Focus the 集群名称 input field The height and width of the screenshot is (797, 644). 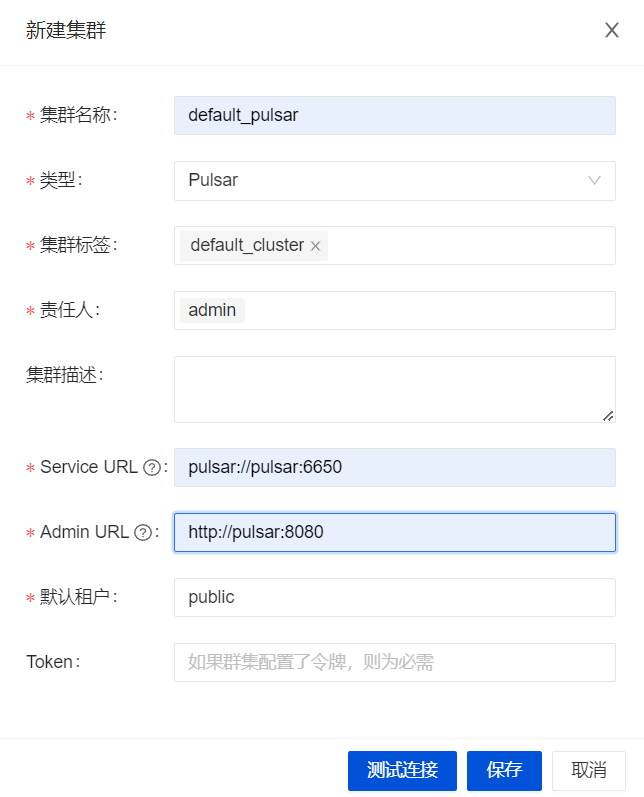pos(394,115)
